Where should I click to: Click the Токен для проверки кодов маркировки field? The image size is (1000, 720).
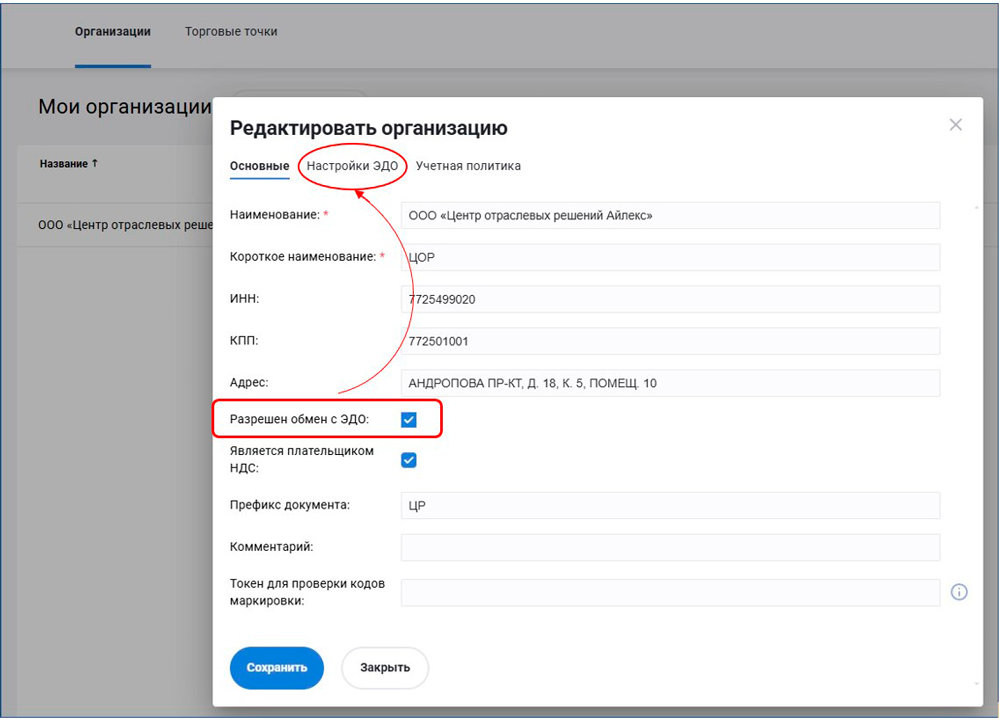670,592
